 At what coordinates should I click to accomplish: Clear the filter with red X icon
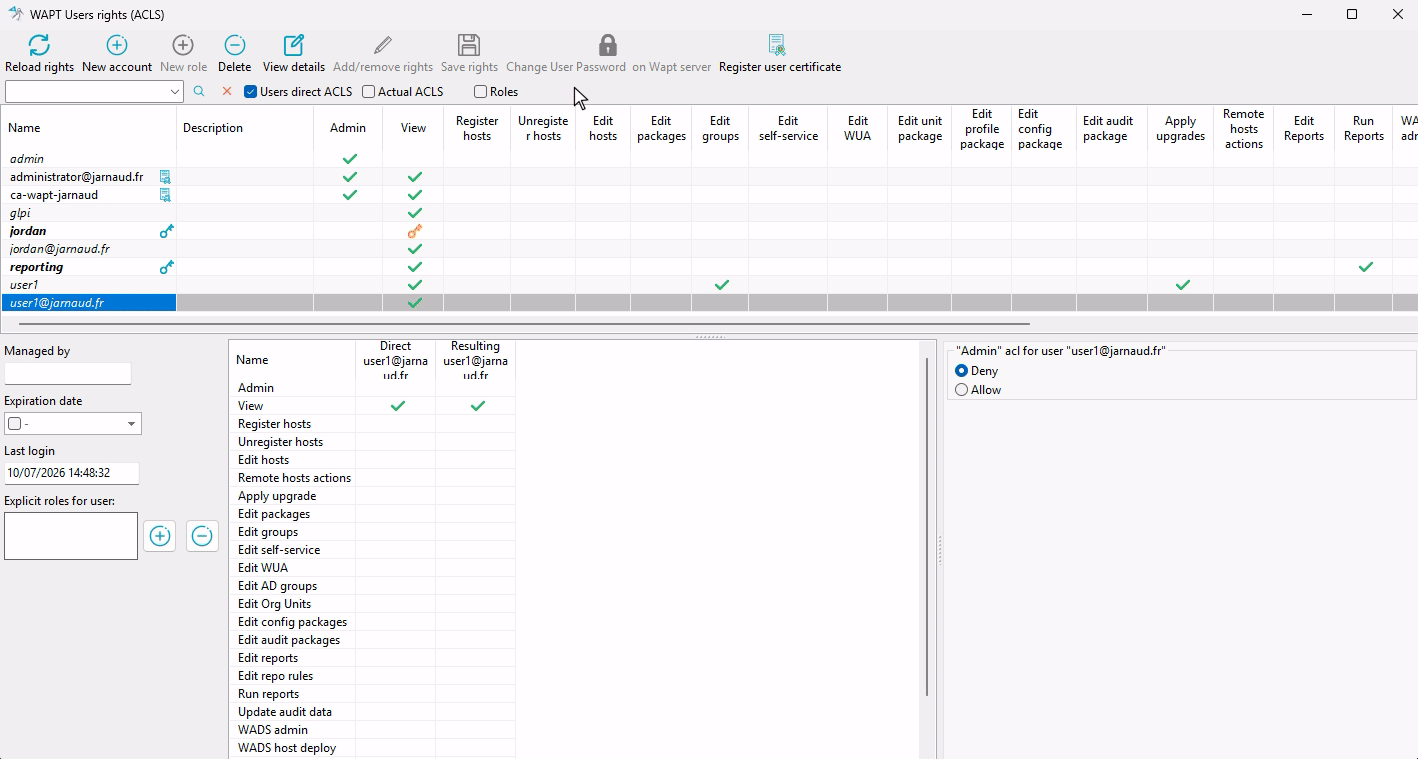(x=227, y=91)
